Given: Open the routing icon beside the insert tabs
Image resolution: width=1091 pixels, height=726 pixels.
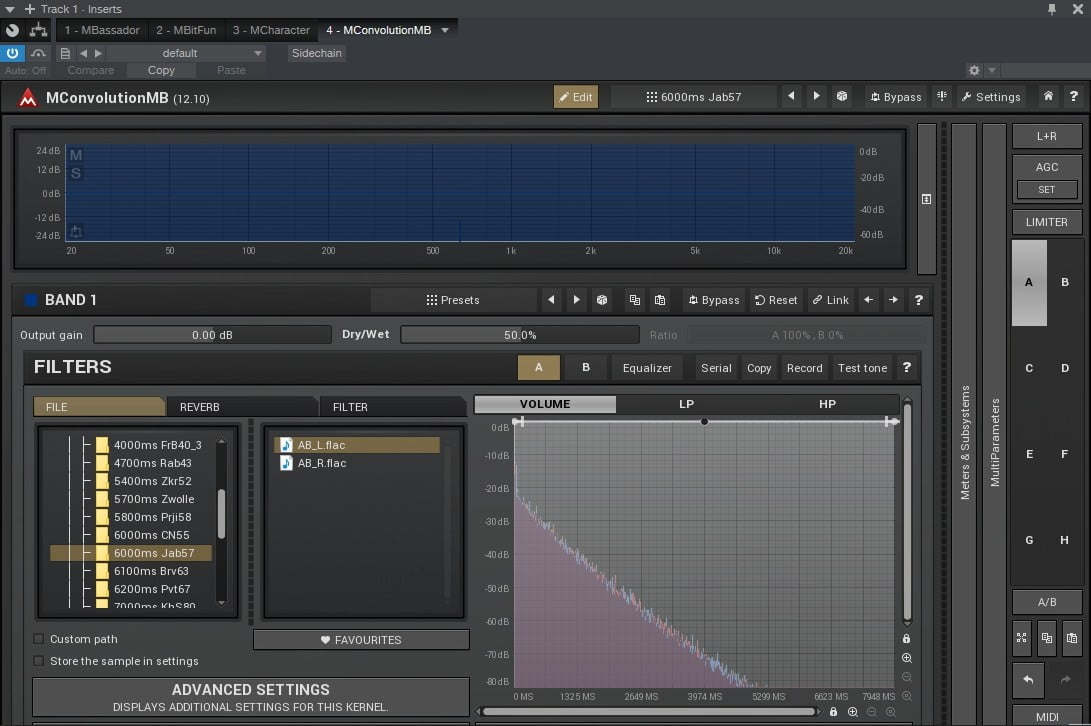Looking at the screenshot, I should pos(38,30).
